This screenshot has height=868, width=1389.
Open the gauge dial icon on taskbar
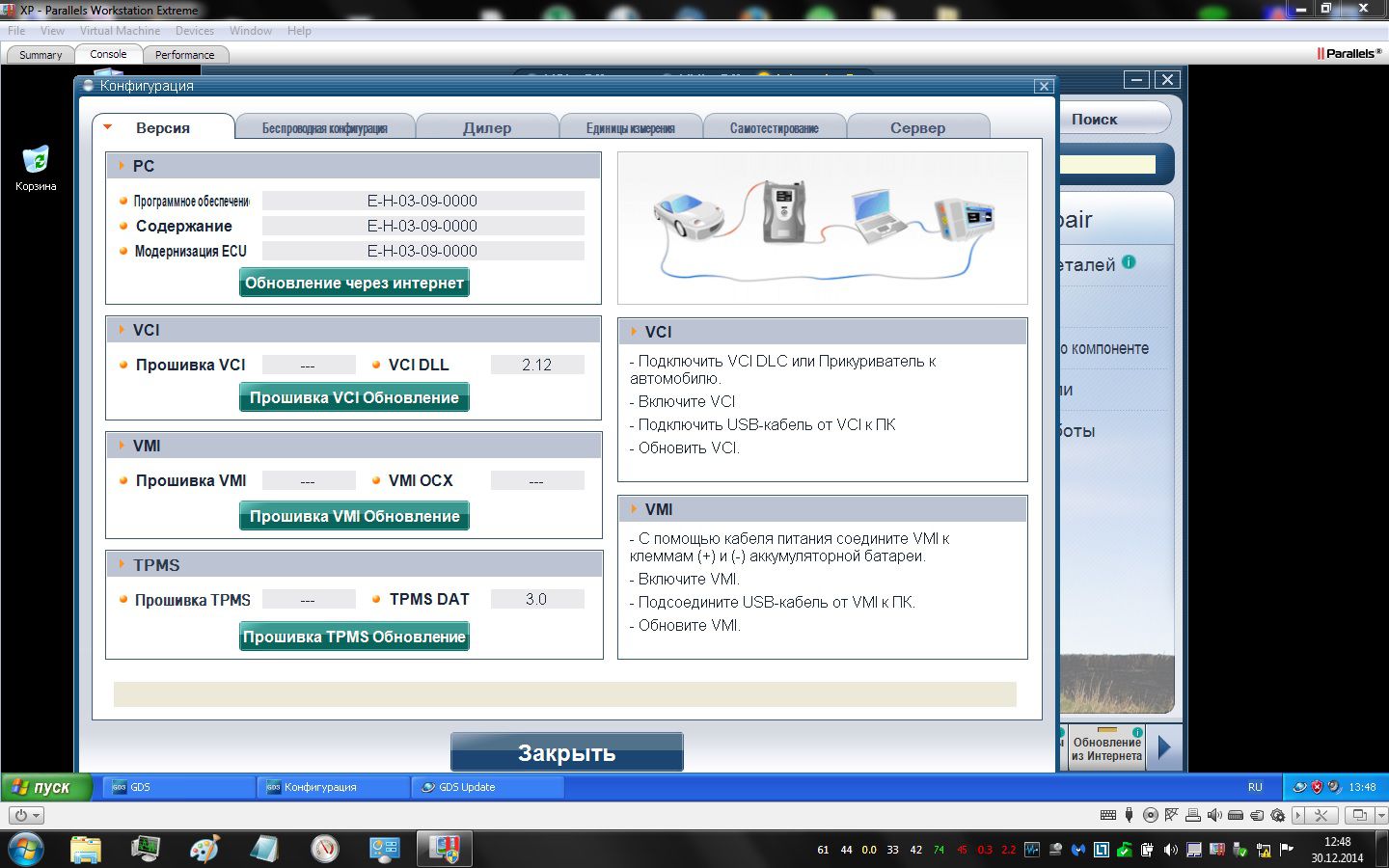[325, 850]
